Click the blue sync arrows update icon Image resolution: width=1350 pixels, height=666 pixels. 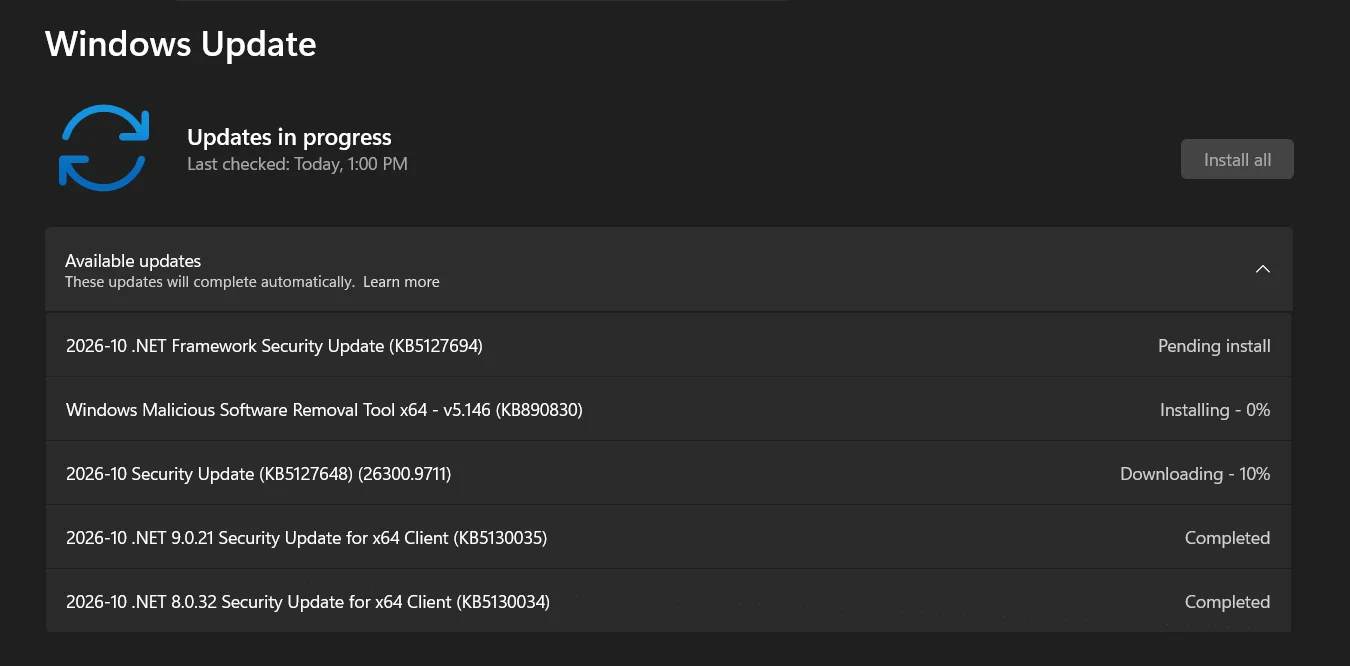pyautogui.click(x=104, y=147)
